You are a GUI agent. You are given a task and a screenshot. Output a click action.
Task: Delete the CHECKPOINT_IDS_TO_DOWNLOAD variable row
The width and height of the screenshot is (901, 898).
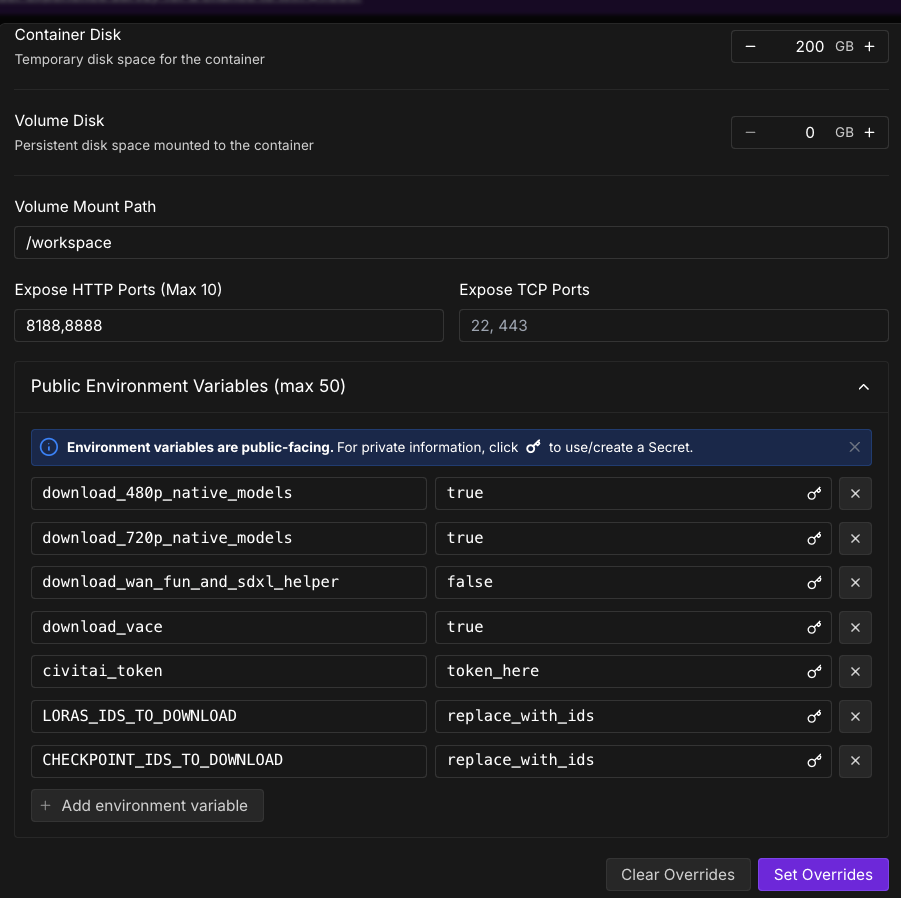pos(855,761)
